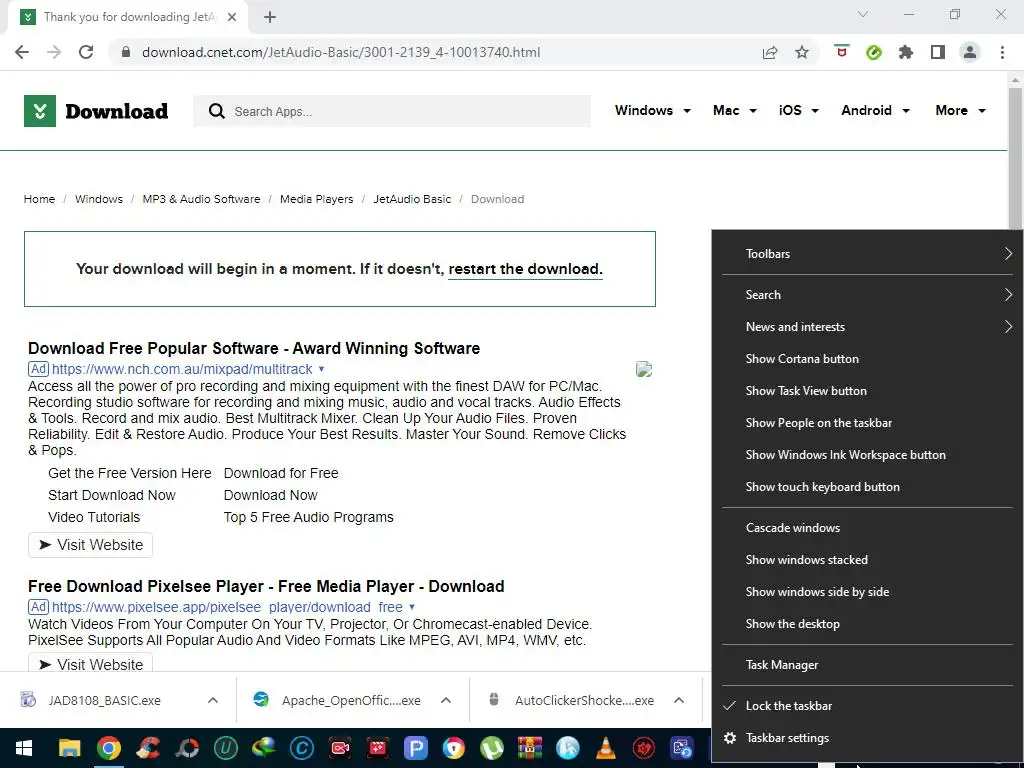Open Task Manager from context menu
1024x768 pixels.
(867, 665)
